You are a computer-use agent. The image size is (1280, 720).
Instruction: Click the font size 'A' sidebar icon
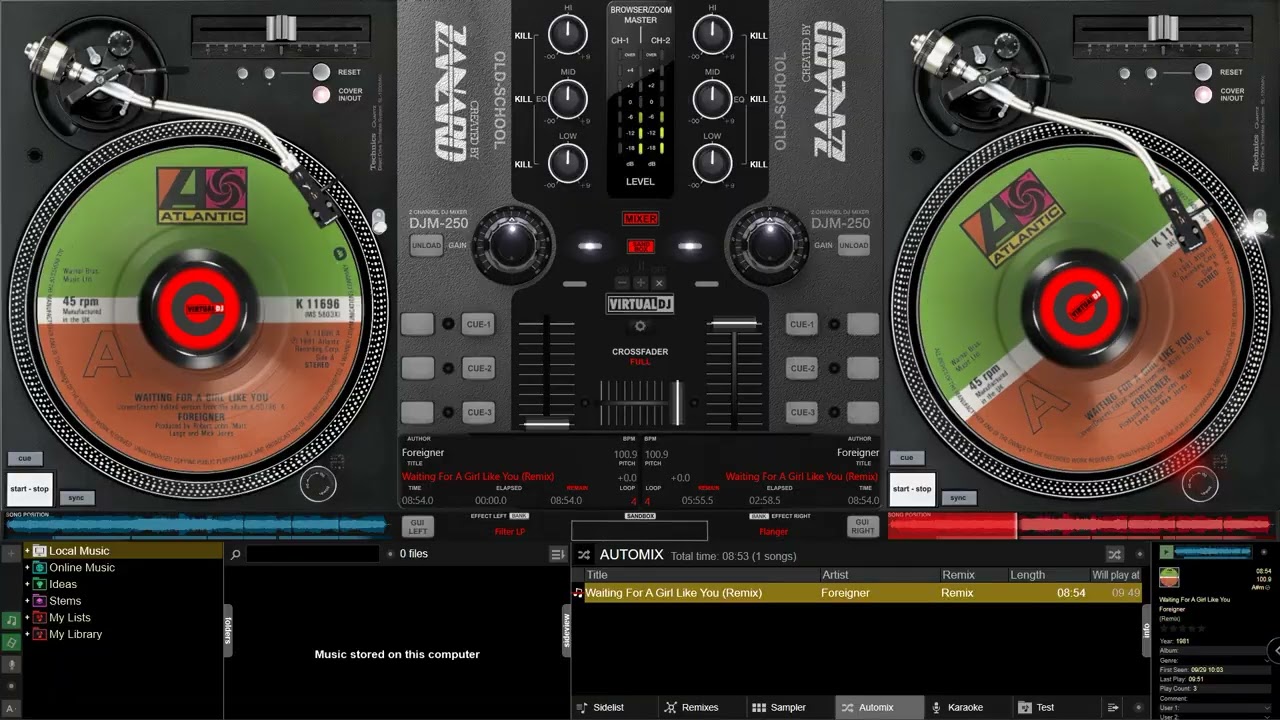point(11,709)
